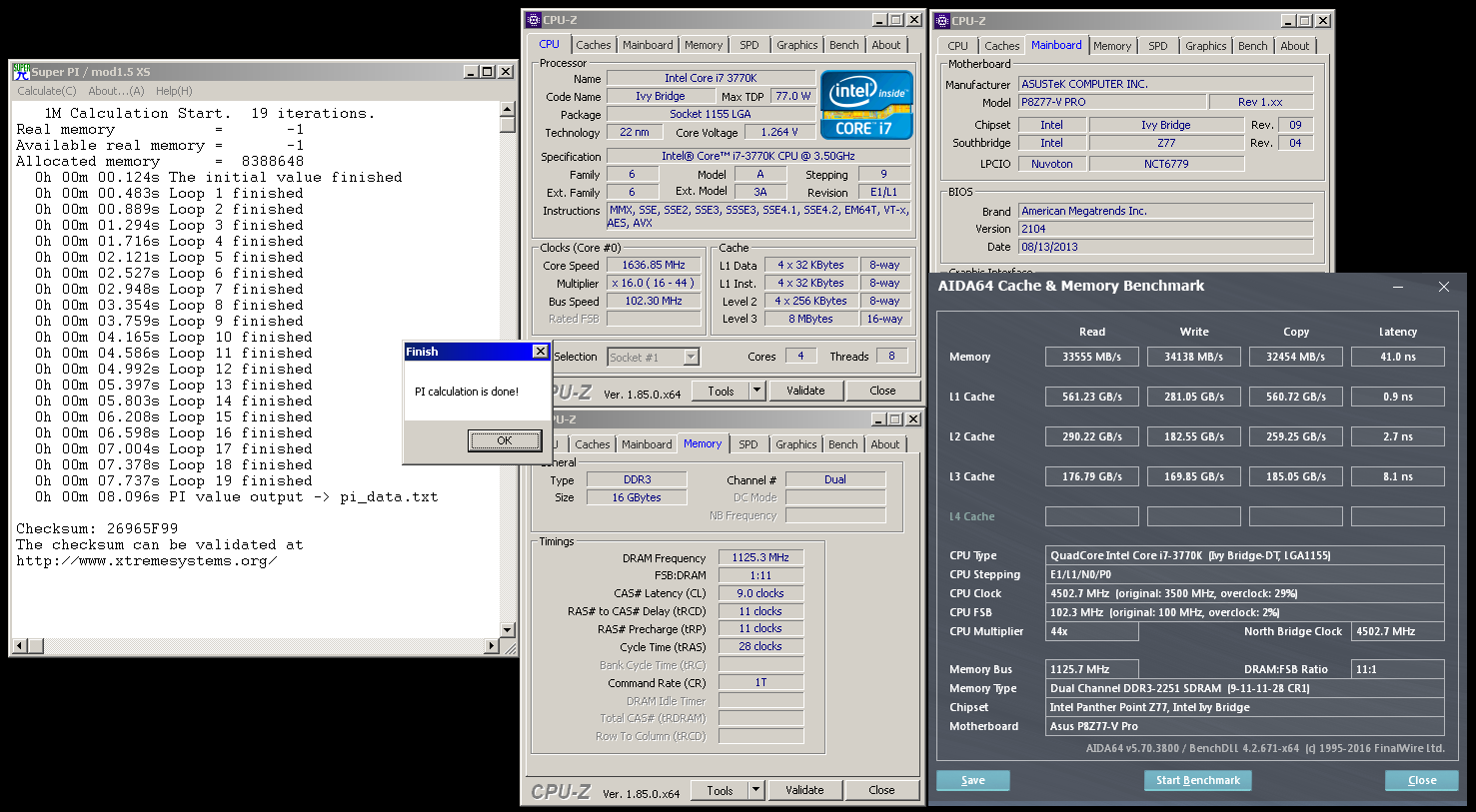Click Close button in CPU-Z CPU window
The width and height of the screenshot is (1476, 812).
[882, 391]
